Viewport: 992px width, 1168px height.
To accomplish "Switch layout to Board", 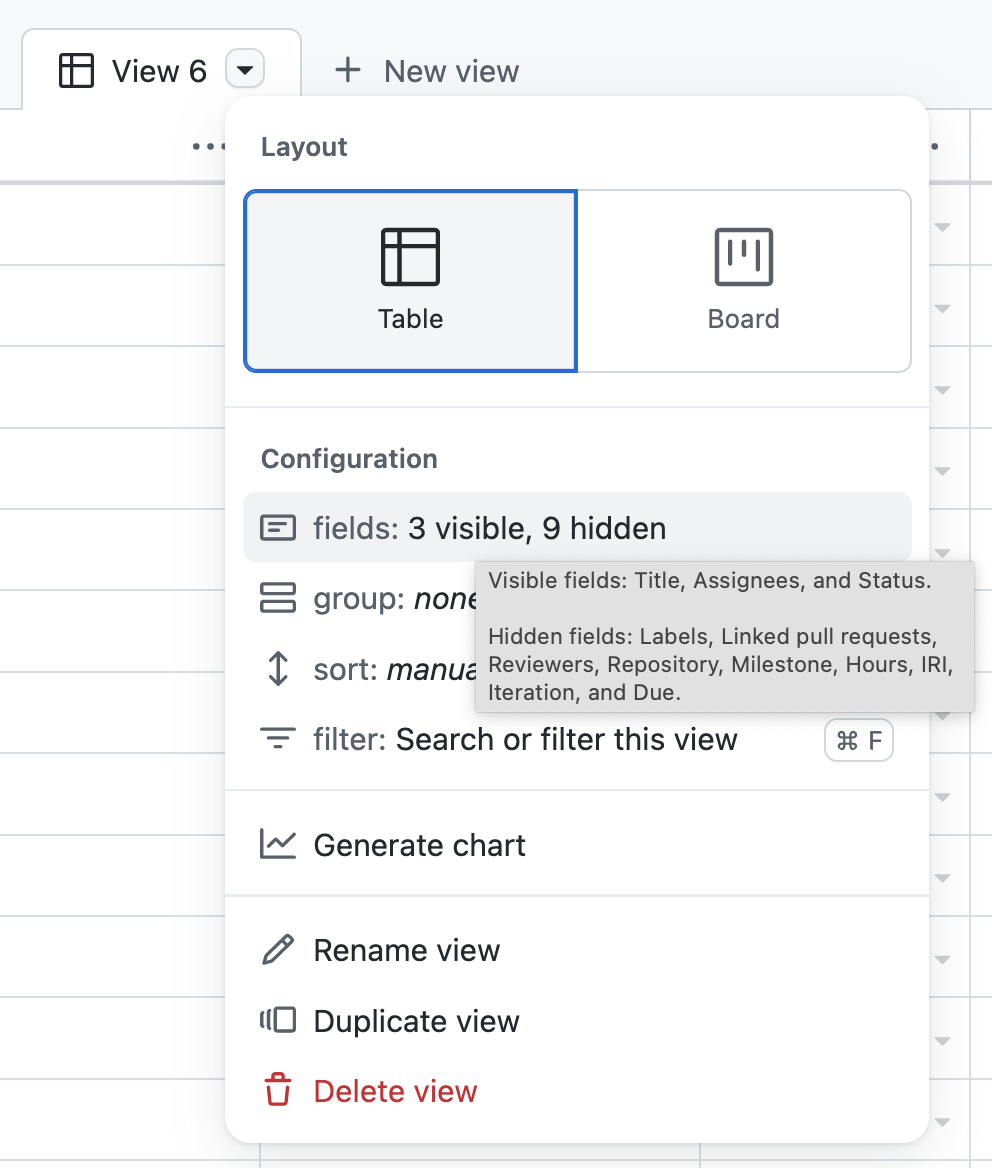I will click(744, 281).
